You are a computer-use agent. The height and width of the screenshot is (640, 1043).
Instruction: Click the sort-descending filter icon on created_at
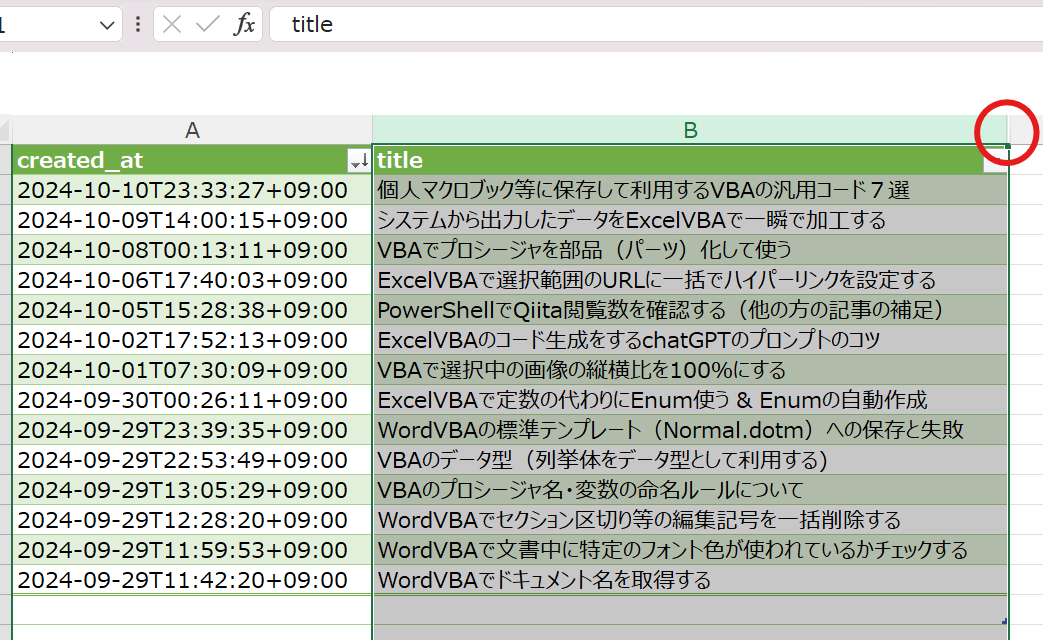coord(359,160)
